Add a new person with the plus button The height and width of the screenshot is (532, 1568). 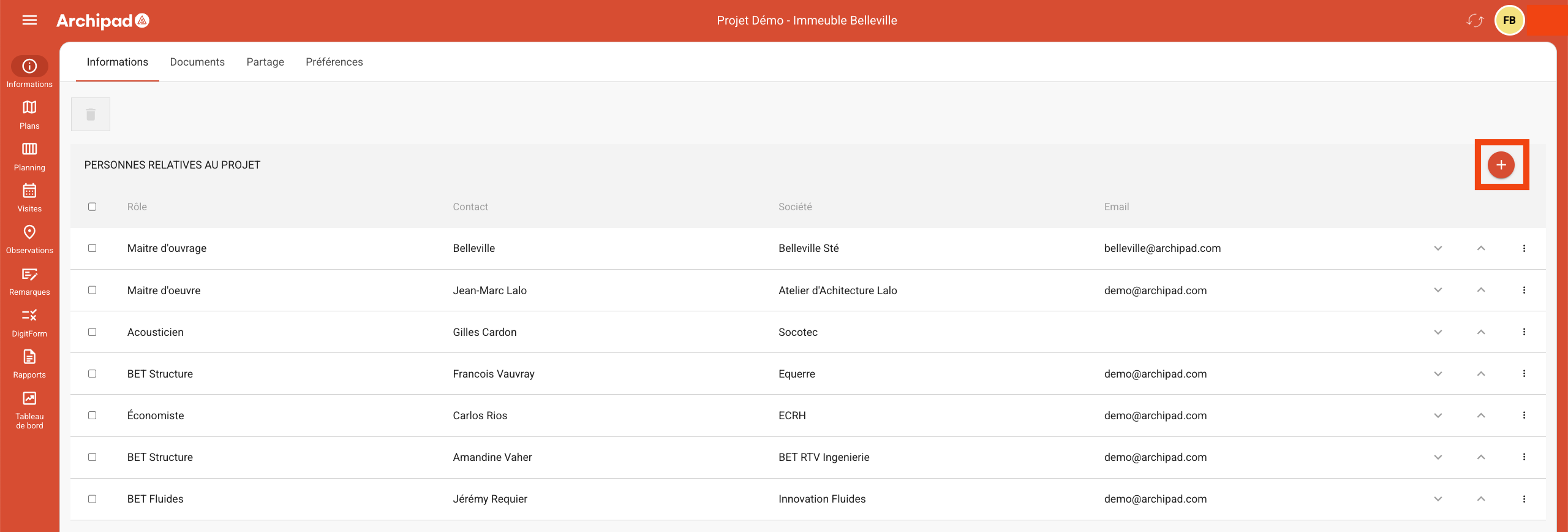pos(1501,165)
